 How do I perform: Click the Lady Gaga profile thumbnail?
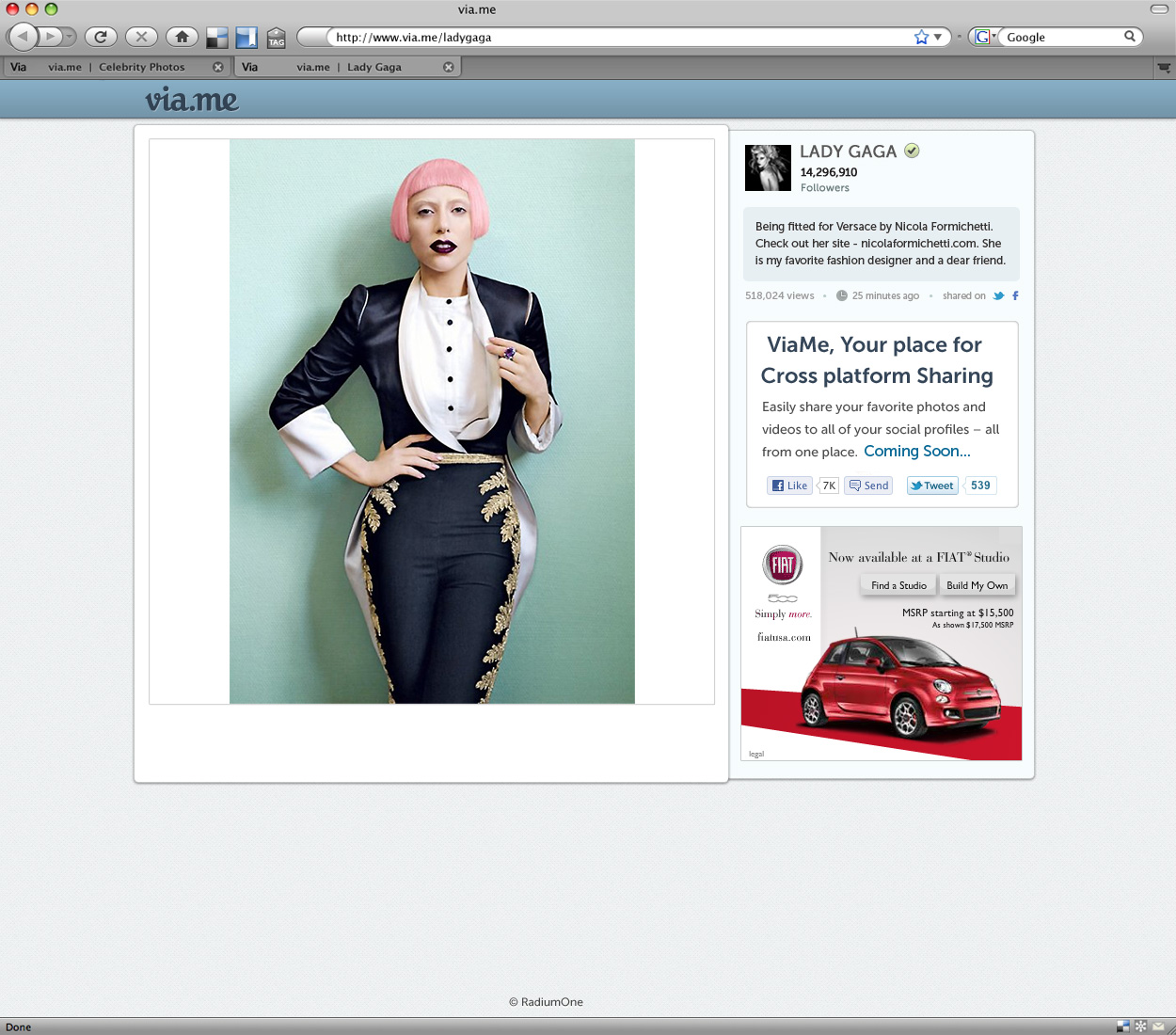coord(768,168)
